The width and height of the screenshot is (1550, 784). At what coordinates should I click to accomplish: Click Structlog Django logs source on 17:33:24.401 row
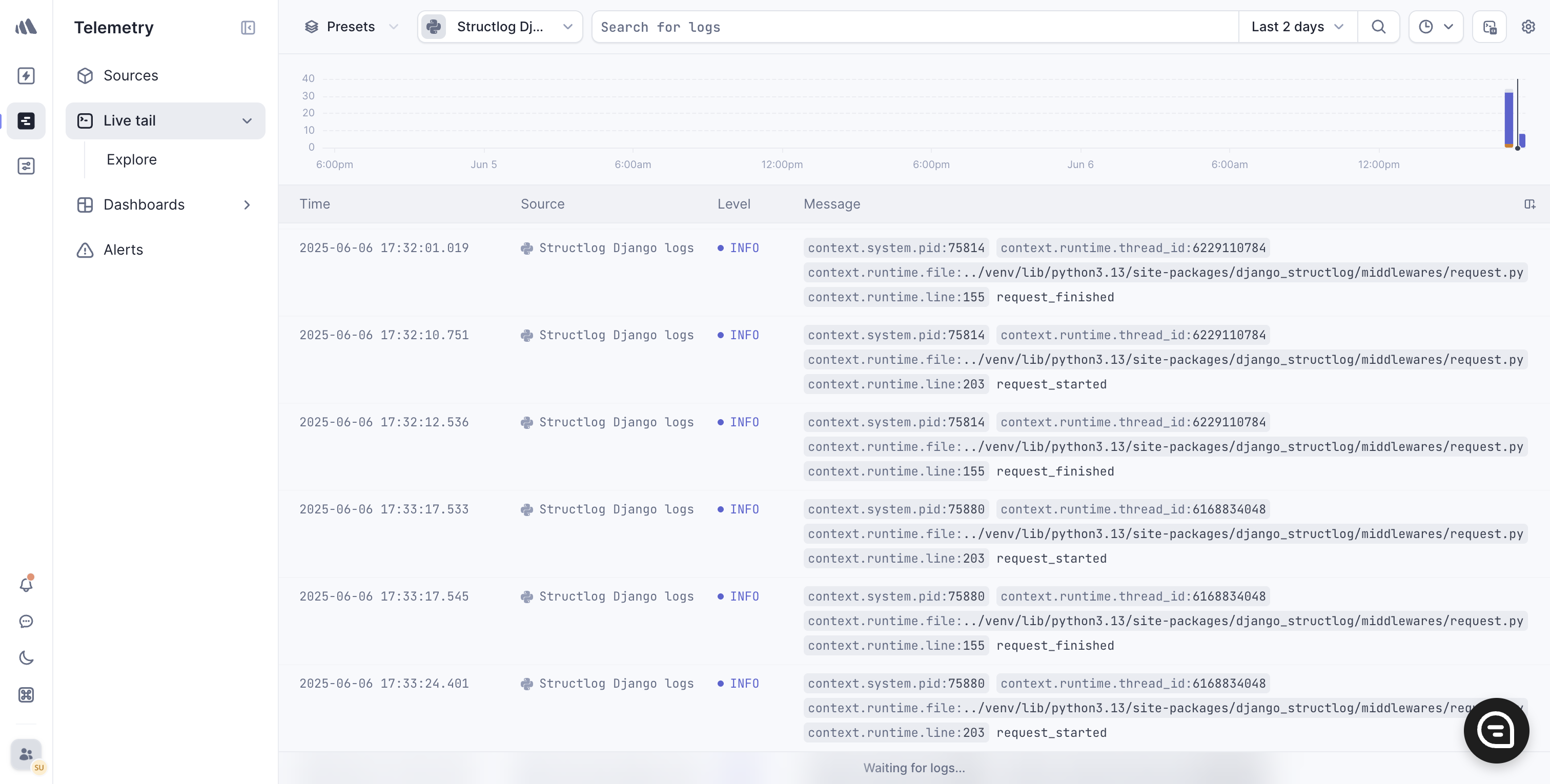point(607,684)
